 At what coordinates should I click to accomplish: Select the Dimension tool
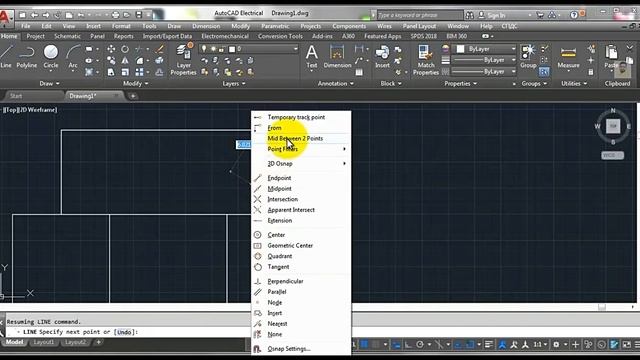tap(337, 56)
